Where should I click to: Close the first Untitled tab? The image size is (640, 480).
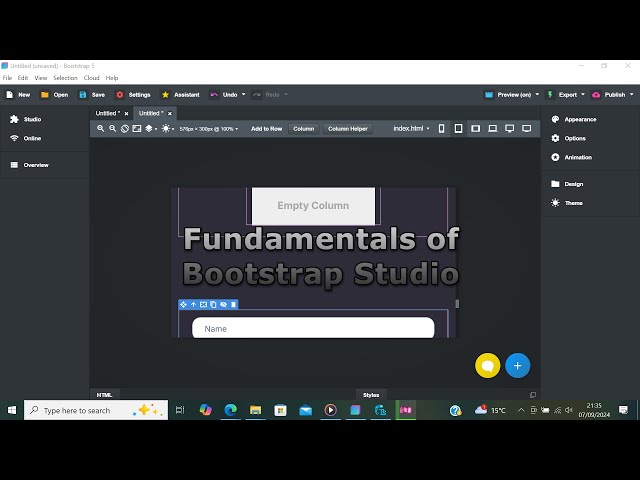tap(126, 113)
